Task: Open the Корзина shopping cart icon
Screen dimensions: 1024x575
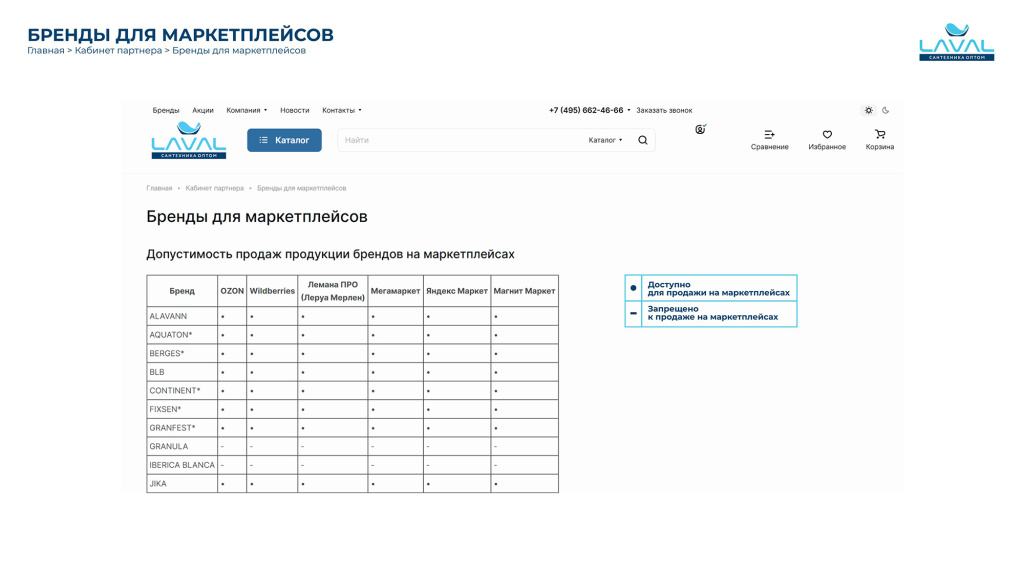Action: click(880, 134)
